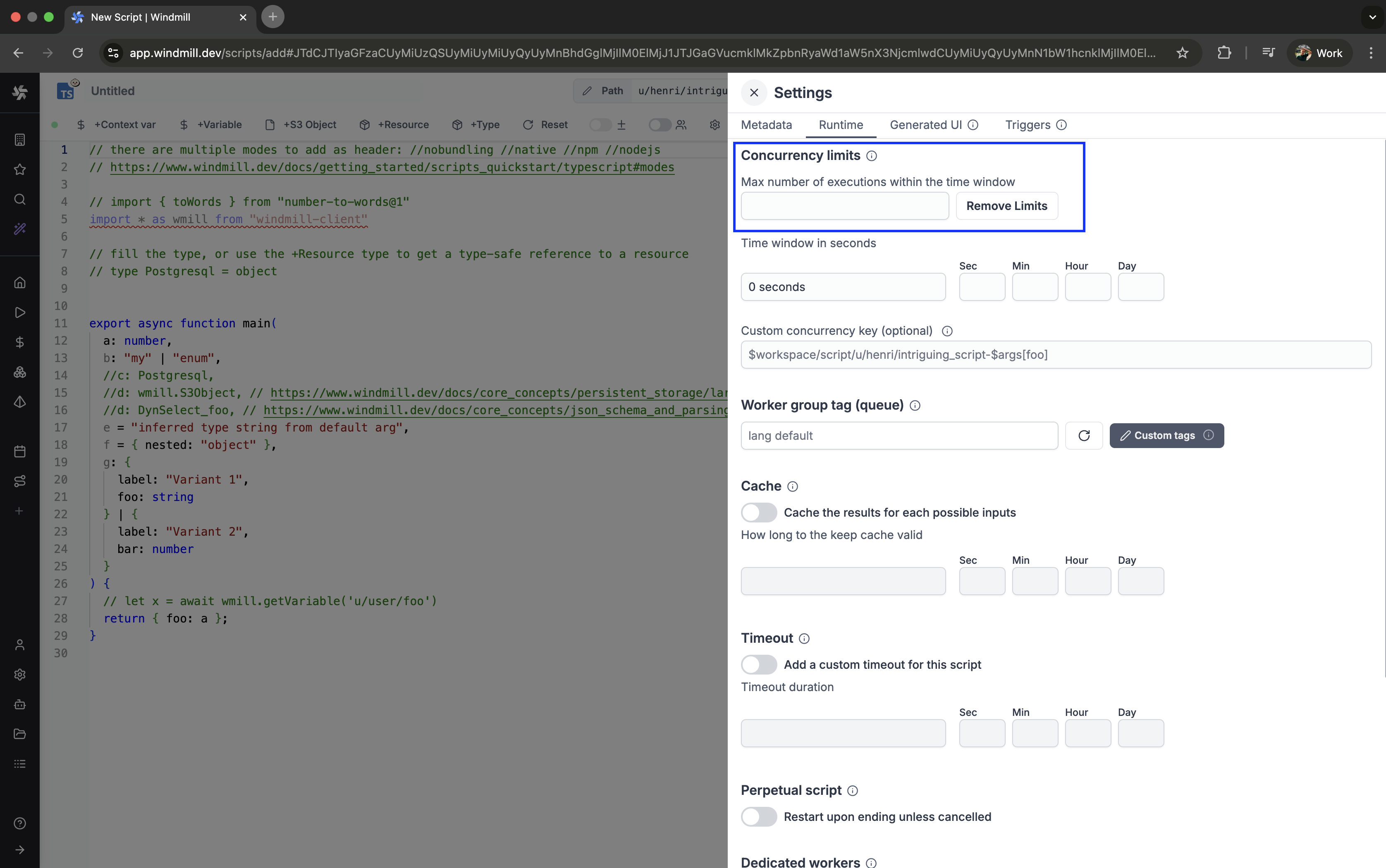The image size is (1386, 868).
Task: Switch to the Generated UI tab
Action: pos(925,124)
